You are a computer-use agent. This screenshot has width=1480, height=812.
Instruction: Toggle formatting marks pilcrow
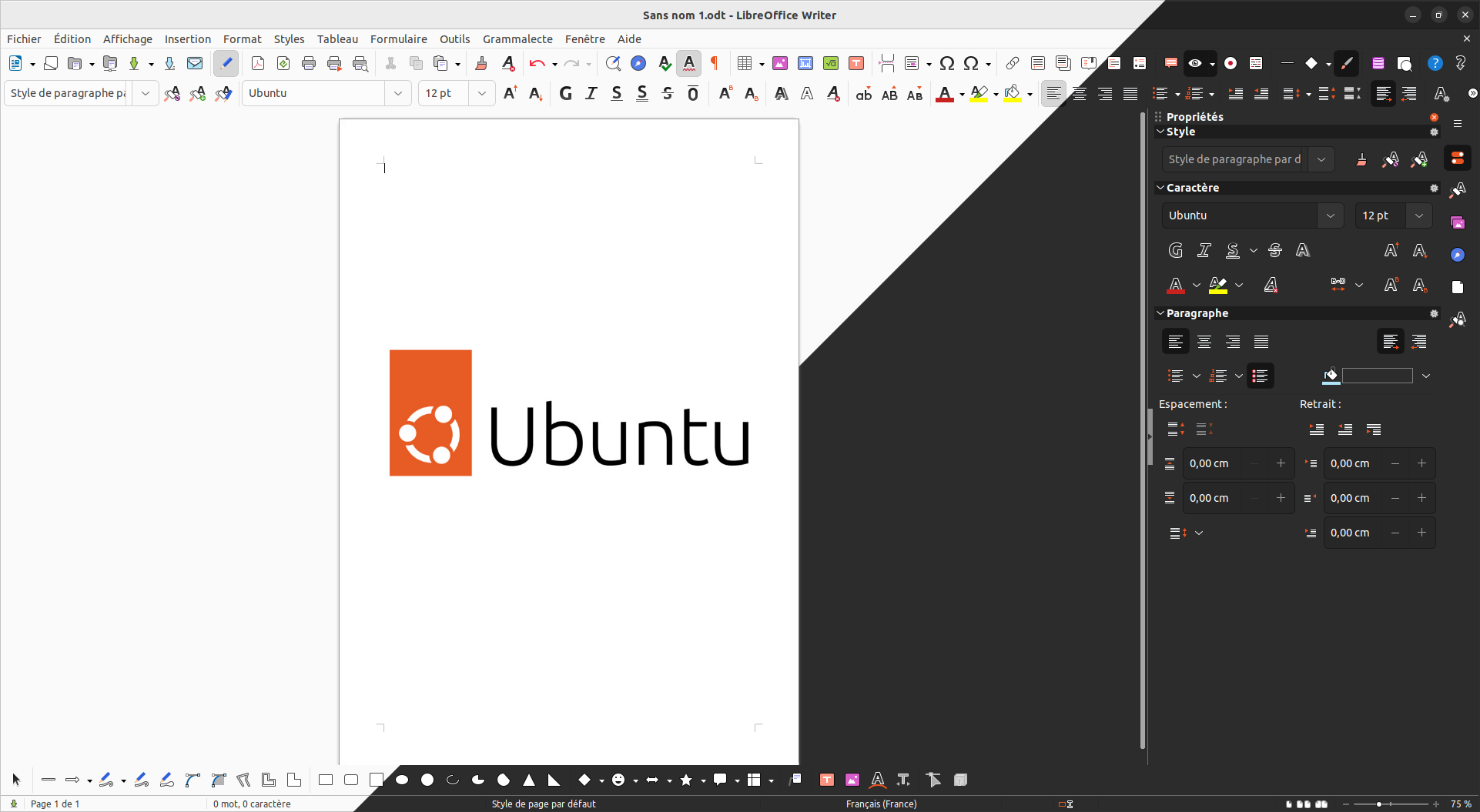715,63
